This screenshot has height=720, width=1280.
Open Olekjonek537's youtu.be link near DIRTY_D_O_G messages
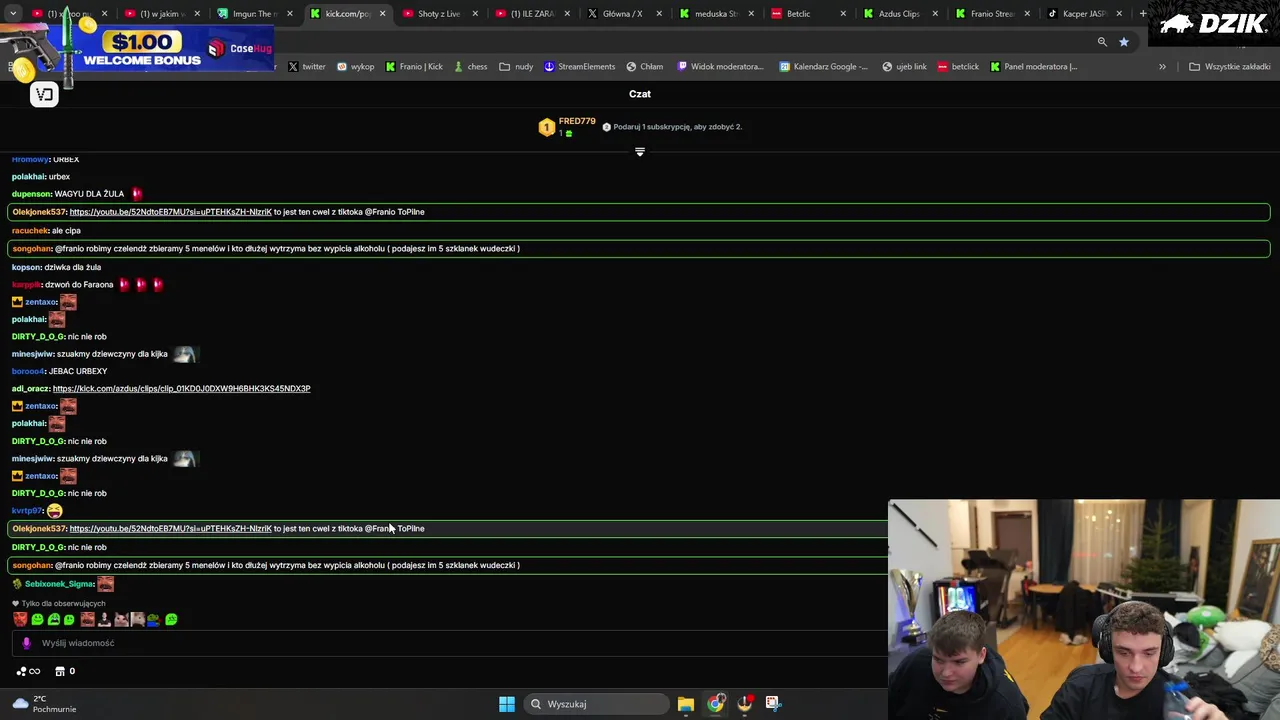click(x=170, y=528)
